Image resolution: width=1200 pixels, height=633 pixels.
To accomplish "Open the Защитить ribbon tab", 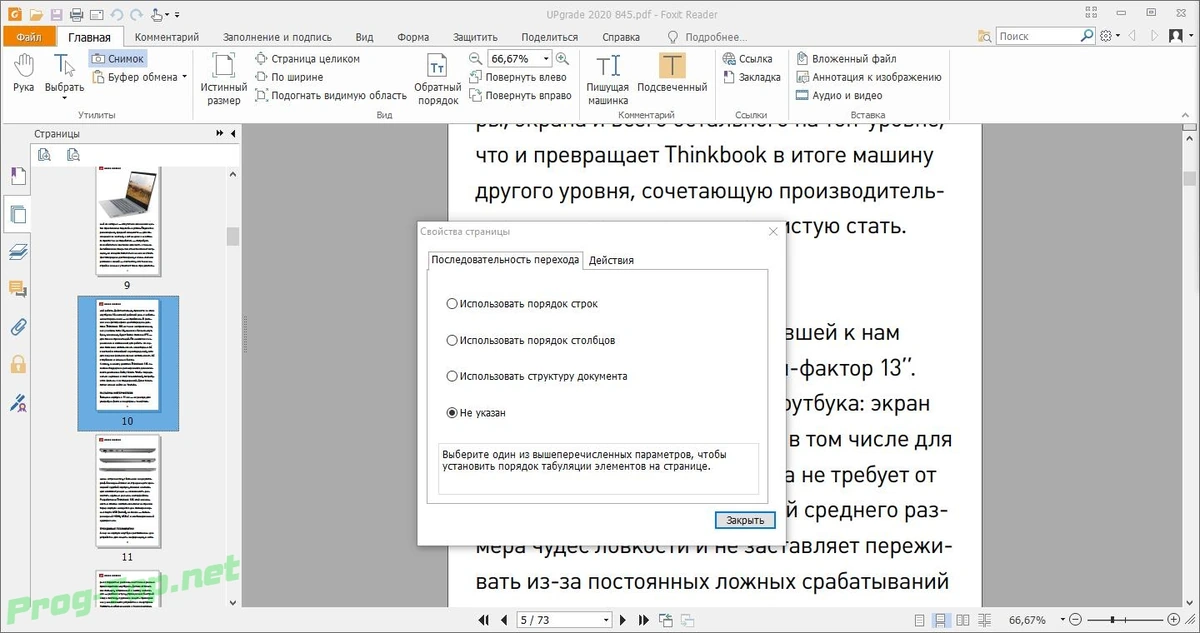I will (x=475, y=37).
